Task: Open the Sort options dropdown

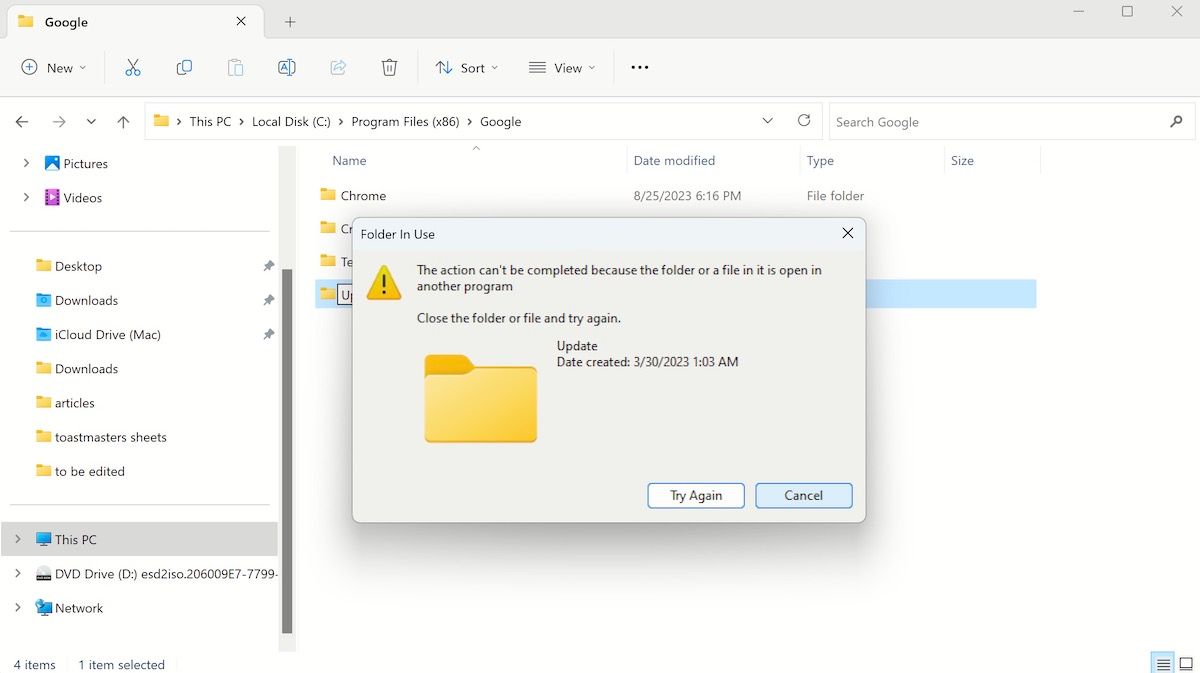Action: [x=466, y=67]
